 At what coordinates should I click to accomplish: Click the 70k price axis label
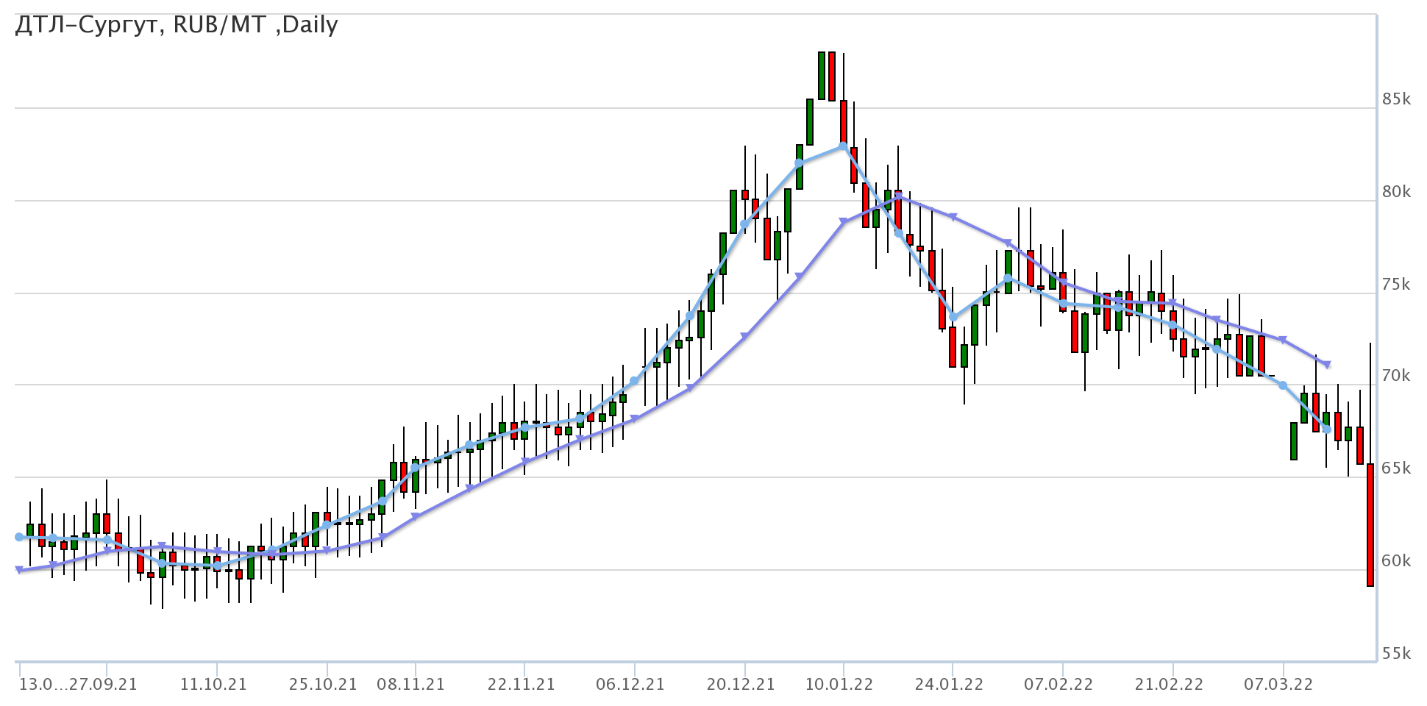[x=1395, y=377]
